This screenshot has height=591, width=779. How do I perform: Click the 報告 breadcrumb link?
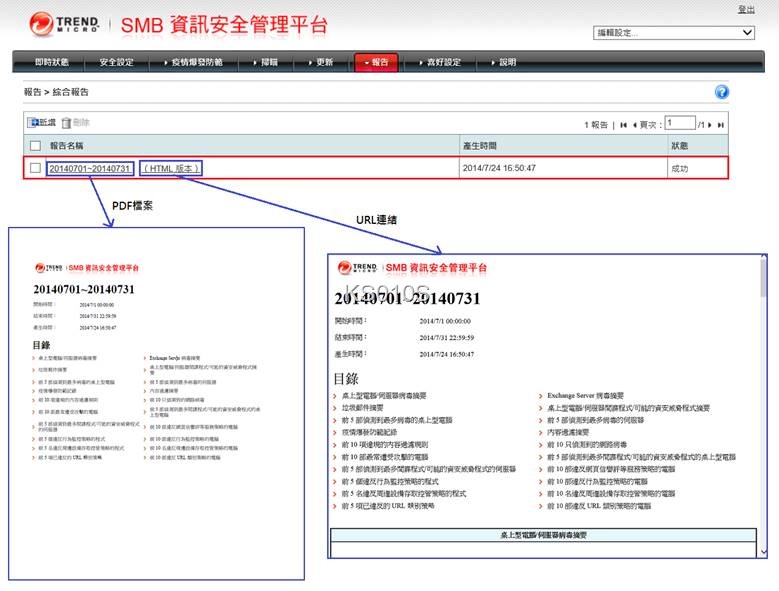point(33,92)
